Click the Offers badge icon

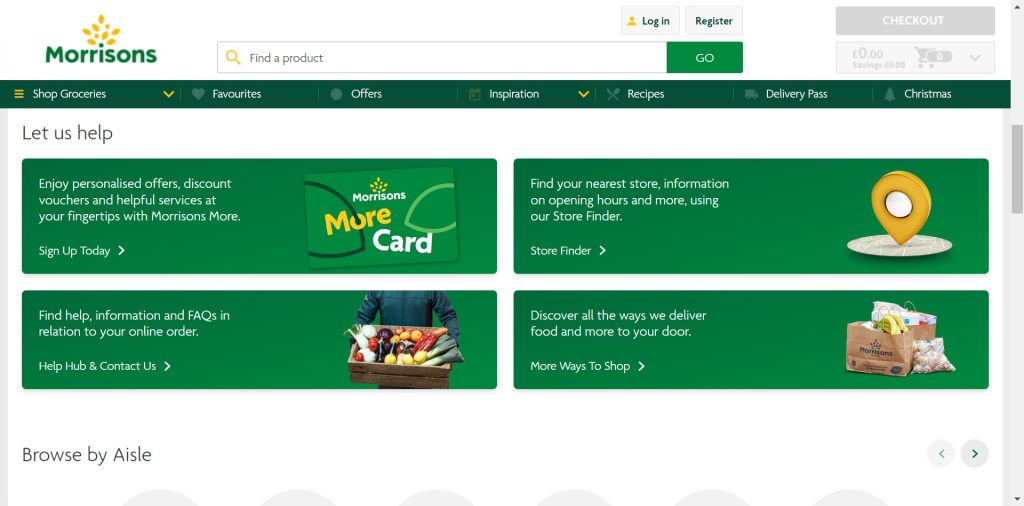tap(336, 94)
